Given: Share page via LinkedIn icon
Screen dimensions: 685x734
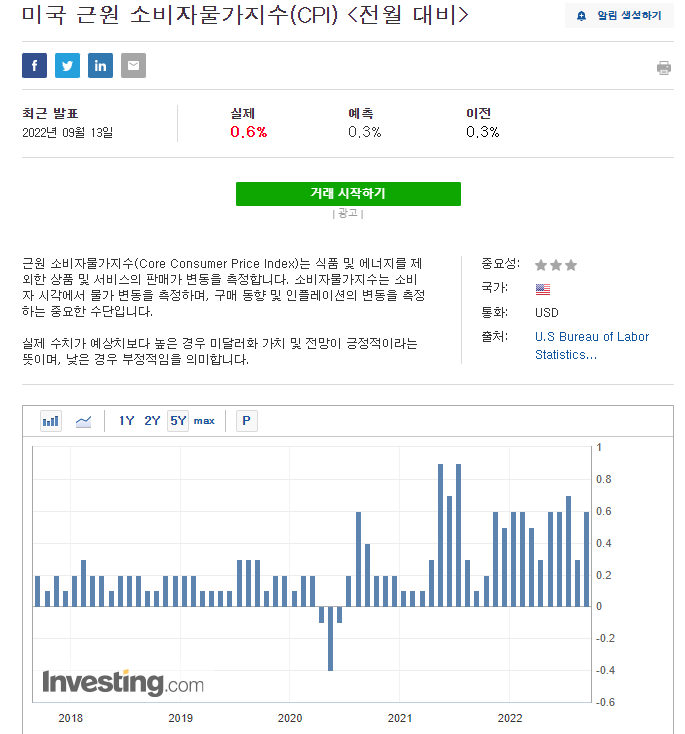Looking at the screenshot, I should (100, 66).
